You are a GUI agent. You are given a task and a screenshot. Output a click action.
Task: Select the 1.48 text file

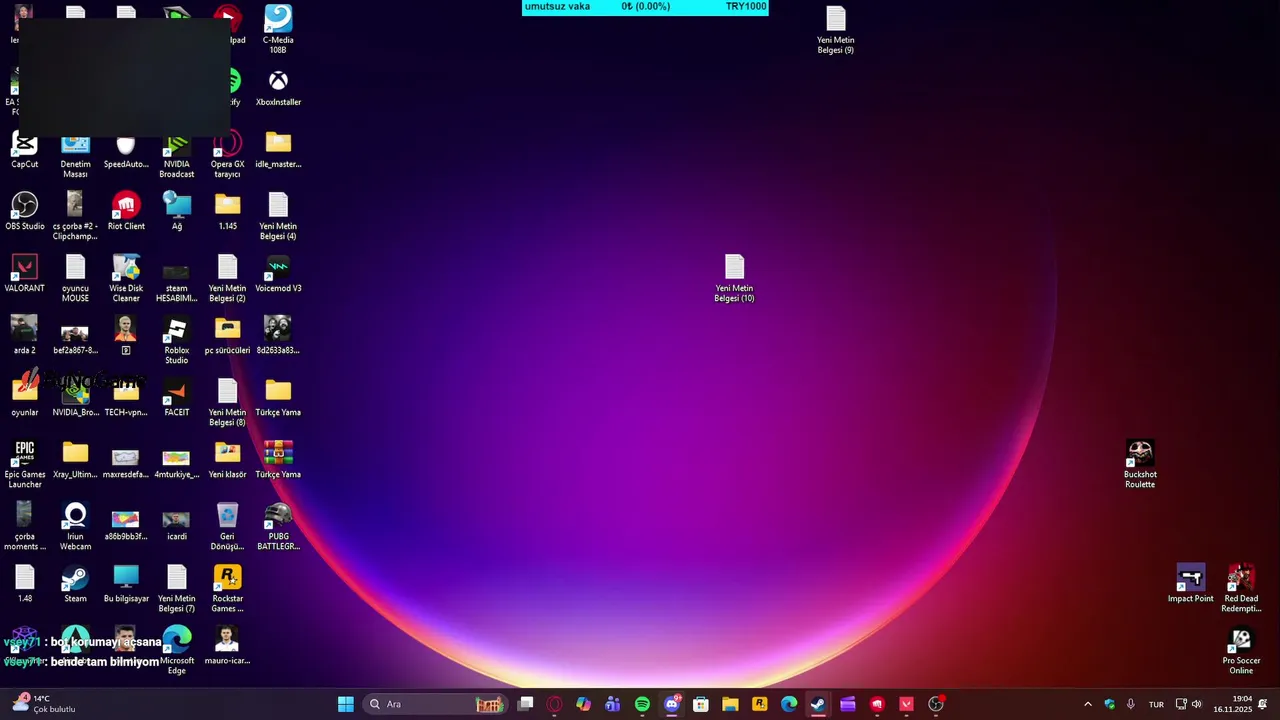pos(24,583)
